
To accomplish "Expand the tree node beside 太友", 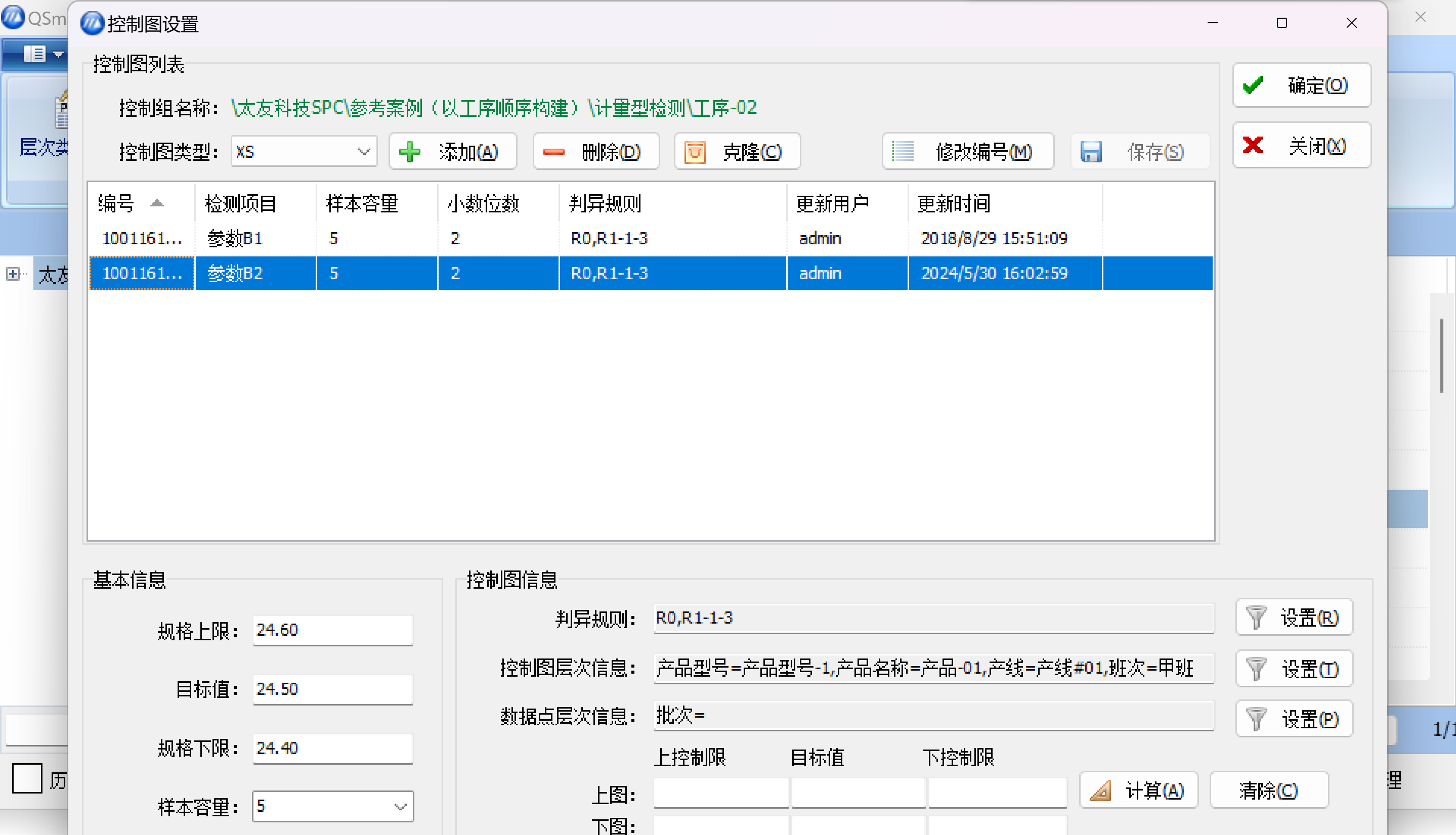I will click(x=12, y=274).
